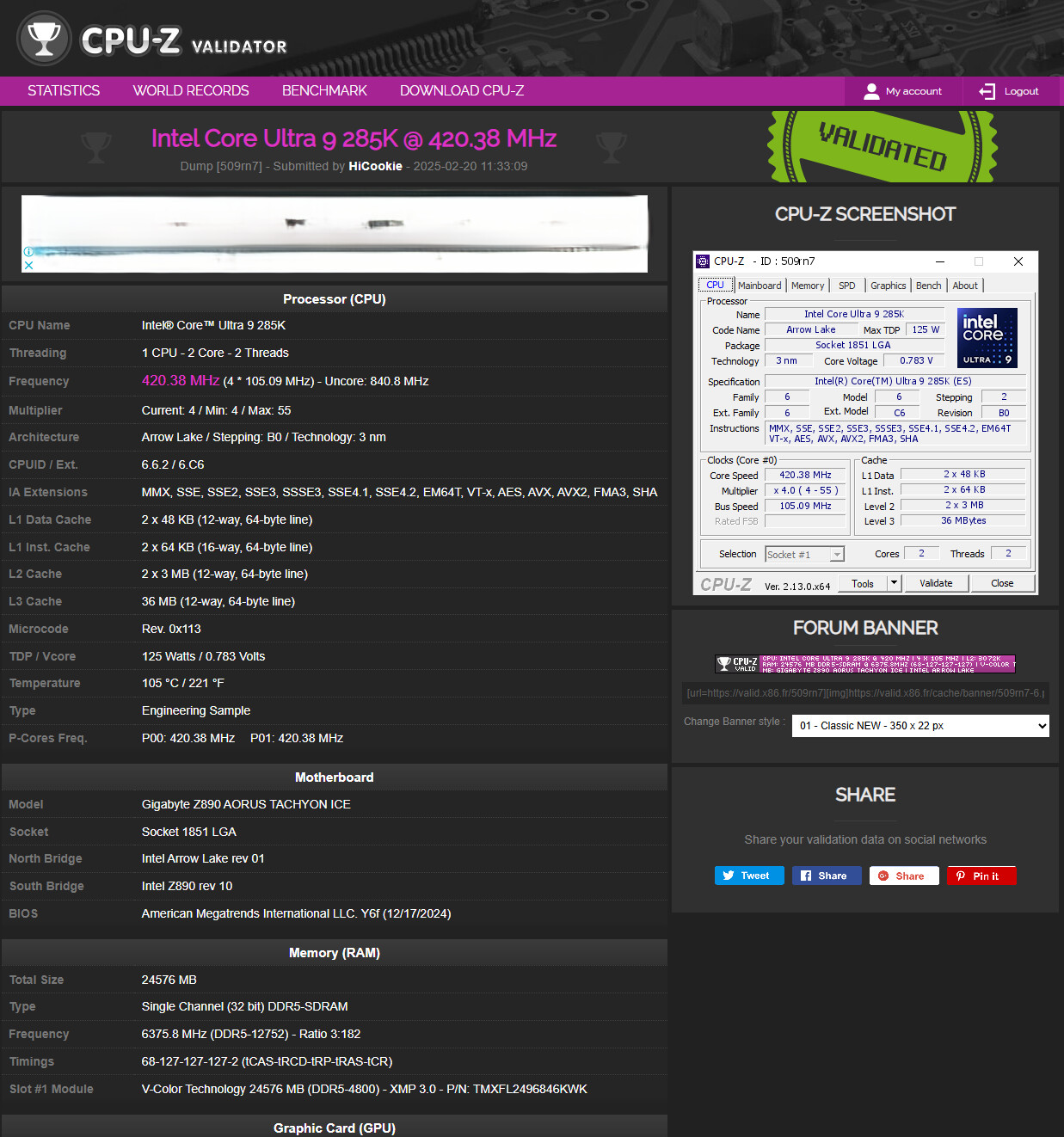Switch to Memory tab in CPU-Z screenshot

[x=808, y=286]
